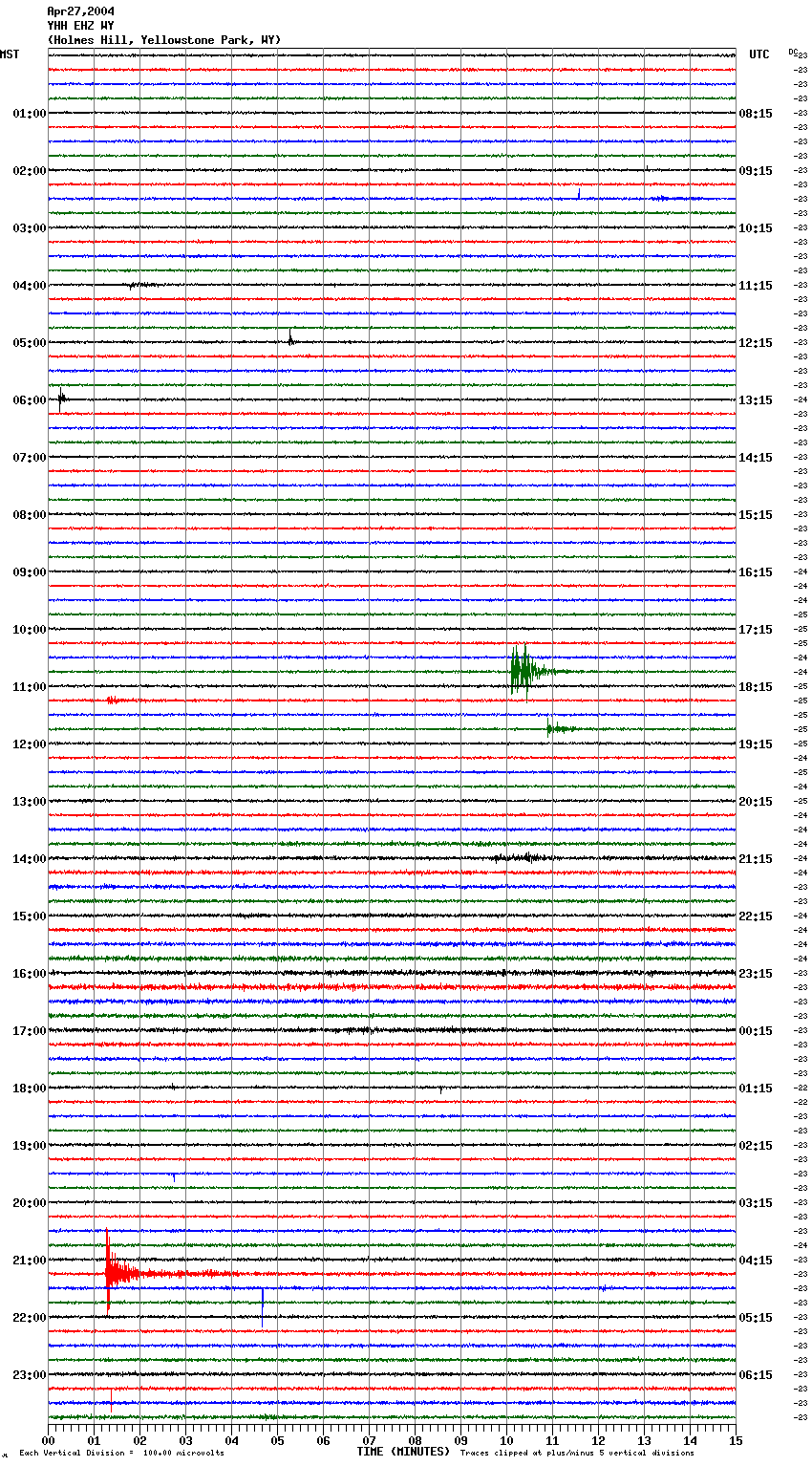Click minute axis tick label 12
The image size is (812, 1466).
click(599, 1440)
